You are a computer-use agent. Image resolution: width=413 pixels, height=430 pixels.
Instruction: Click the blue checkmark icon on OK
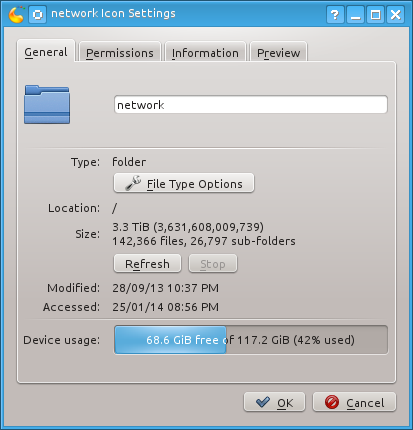pyautogui.click(x=263, y=402)
